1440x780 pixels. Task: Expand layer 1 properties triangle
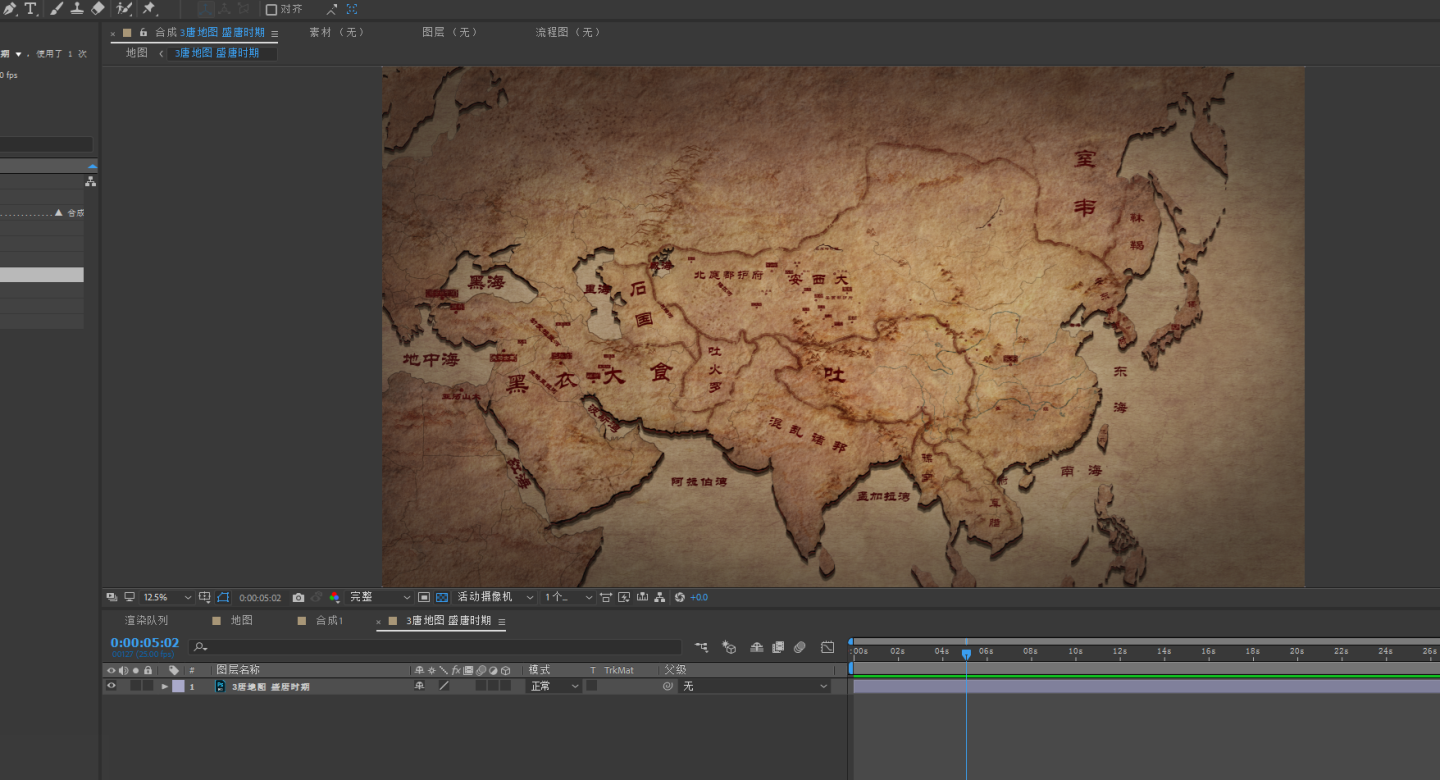click(165, 686)
